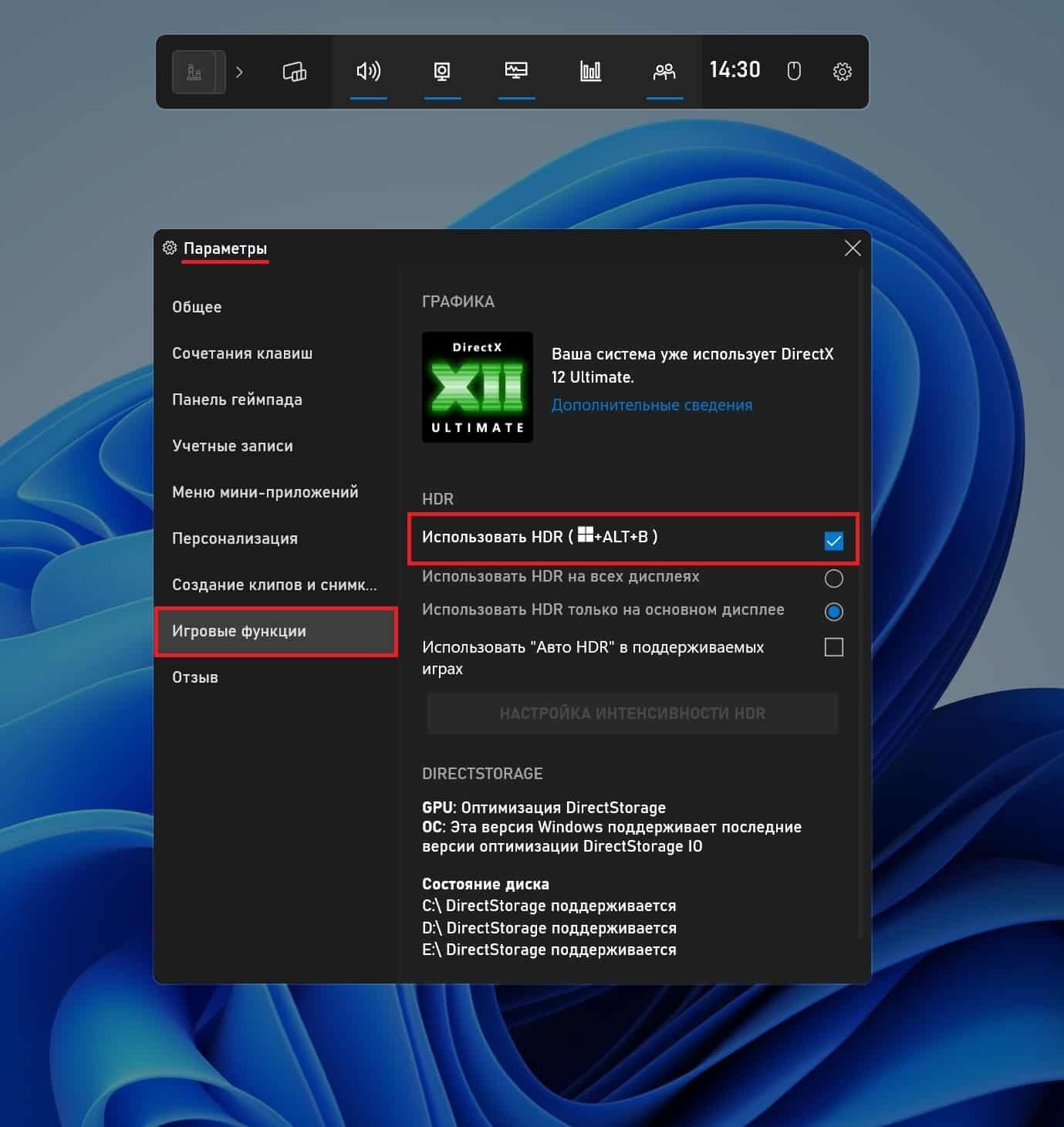Close the Параметры settings window
Viewport: 1064px width, 1127px height.
(x=853, y=248)
